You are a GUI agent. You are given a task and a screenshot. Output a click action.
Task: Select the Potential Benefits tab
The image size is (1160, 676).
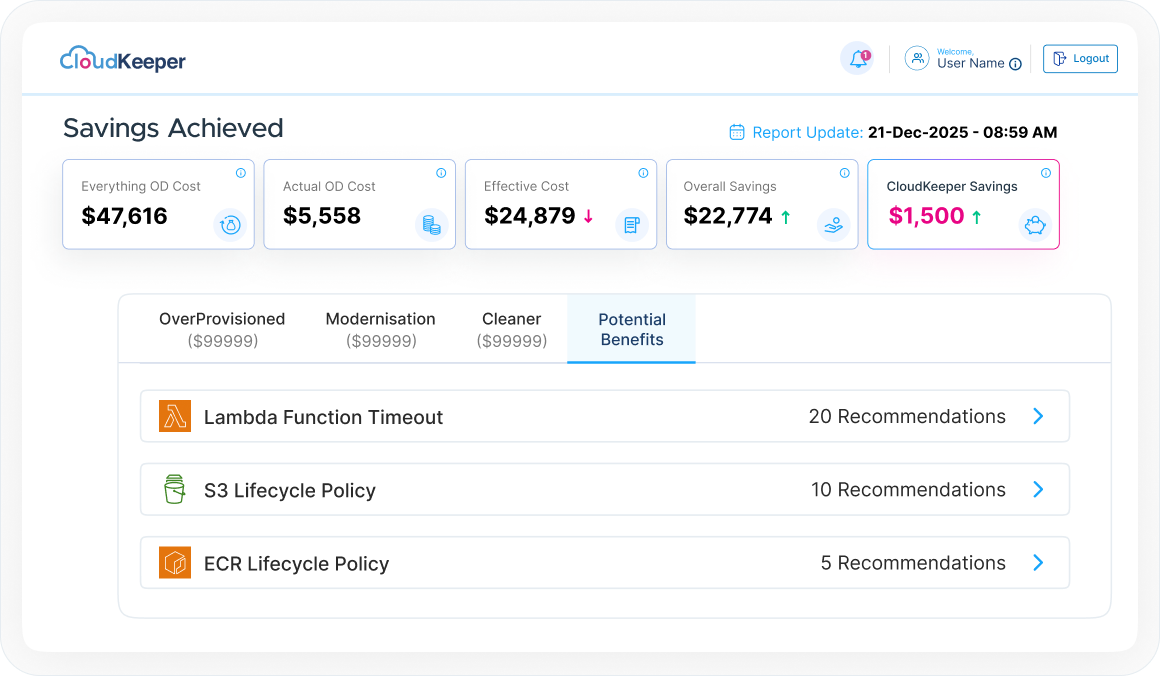click(x=632, y=330)
